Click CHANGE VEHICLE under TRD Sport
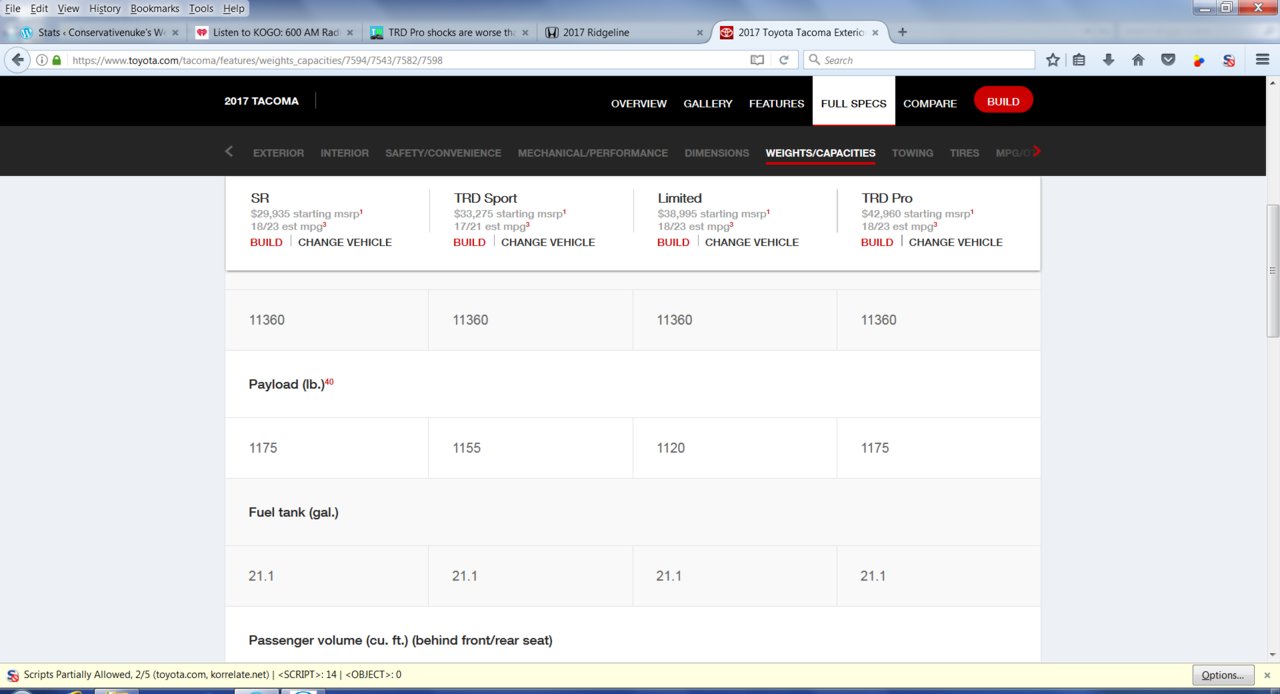This screenshot has width=1280, height=694. (548, 242)
